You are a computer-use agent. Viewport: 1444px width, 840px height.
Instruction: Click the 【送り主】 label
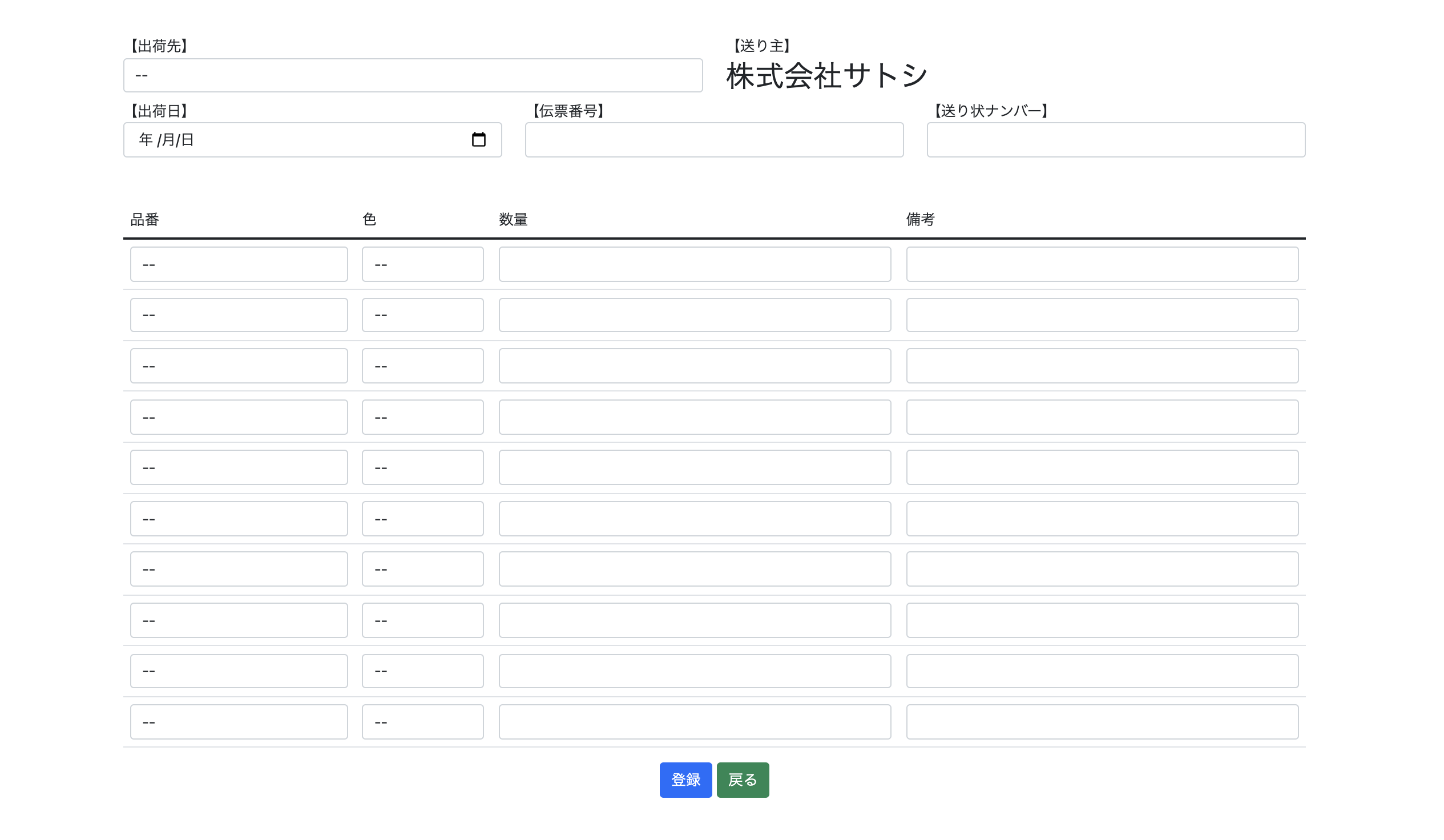[761, 46]
